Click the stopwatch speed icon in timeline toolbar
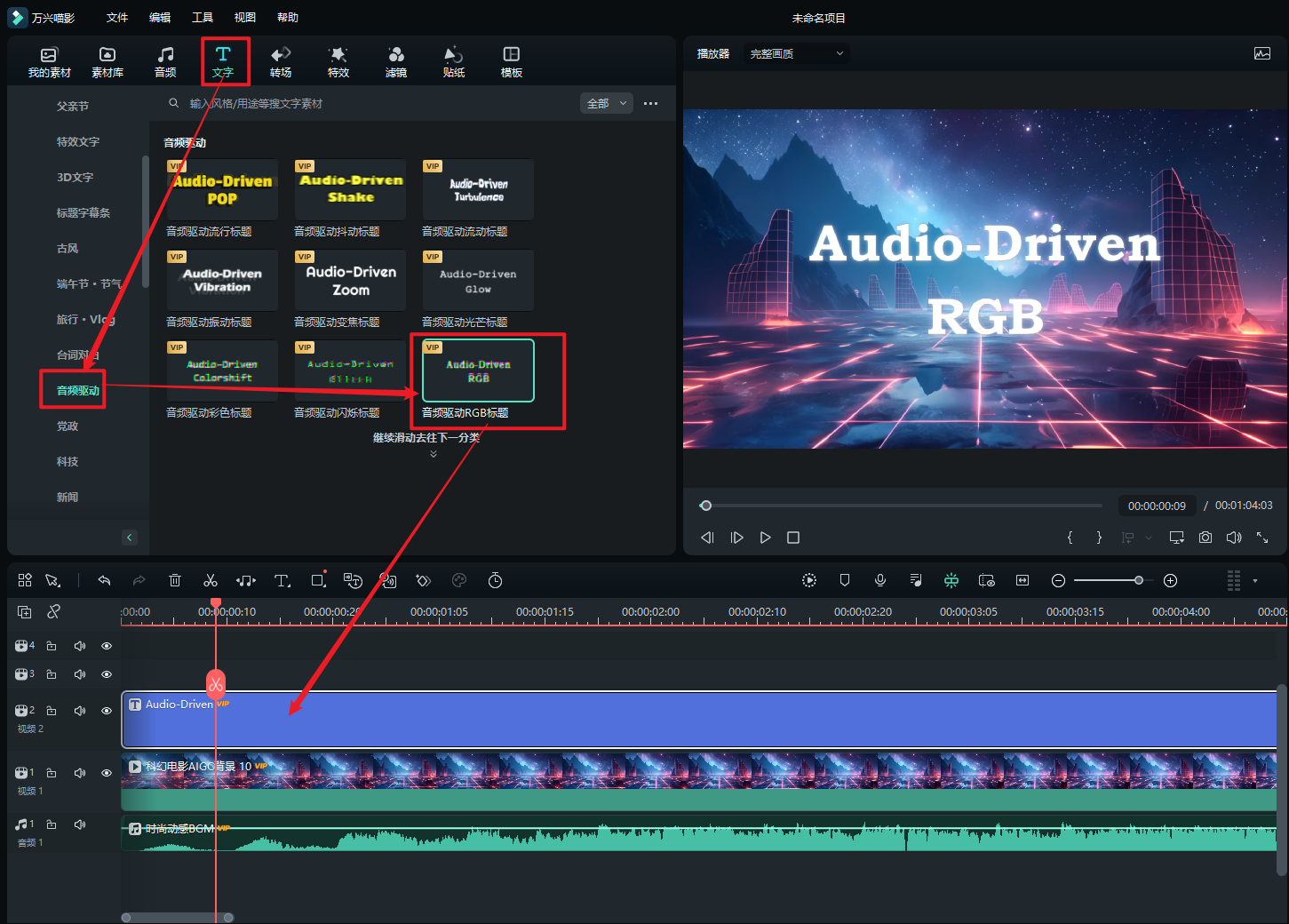 tap(496, 581)
